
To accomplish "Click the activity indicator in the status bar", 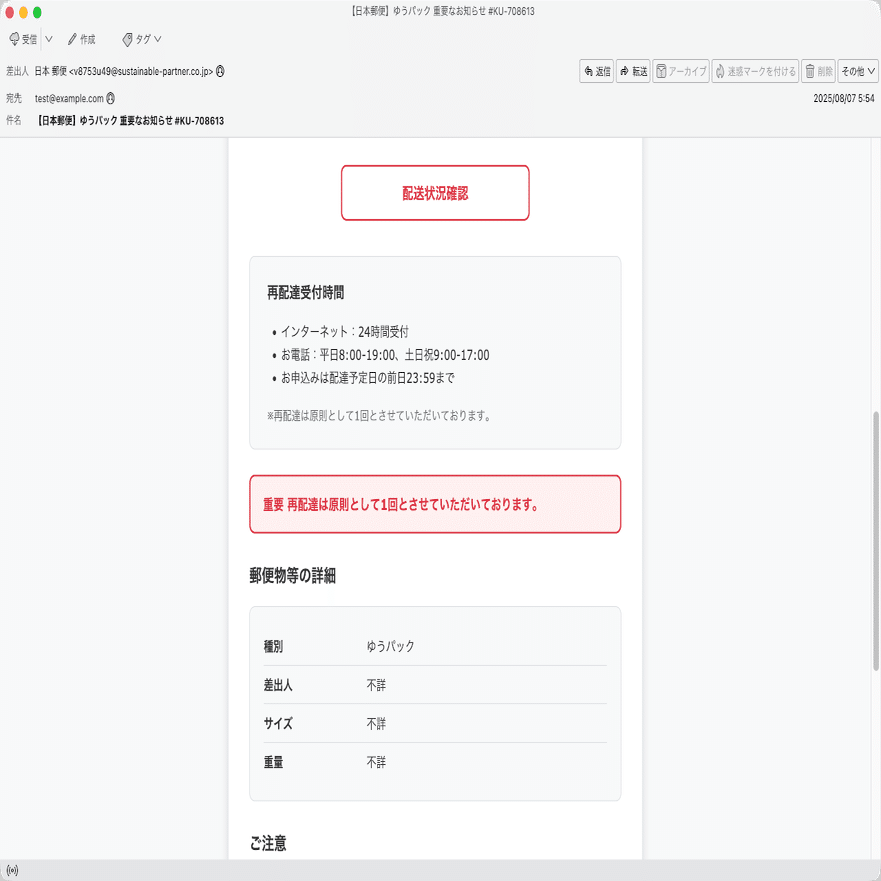I will coord(12,869).
